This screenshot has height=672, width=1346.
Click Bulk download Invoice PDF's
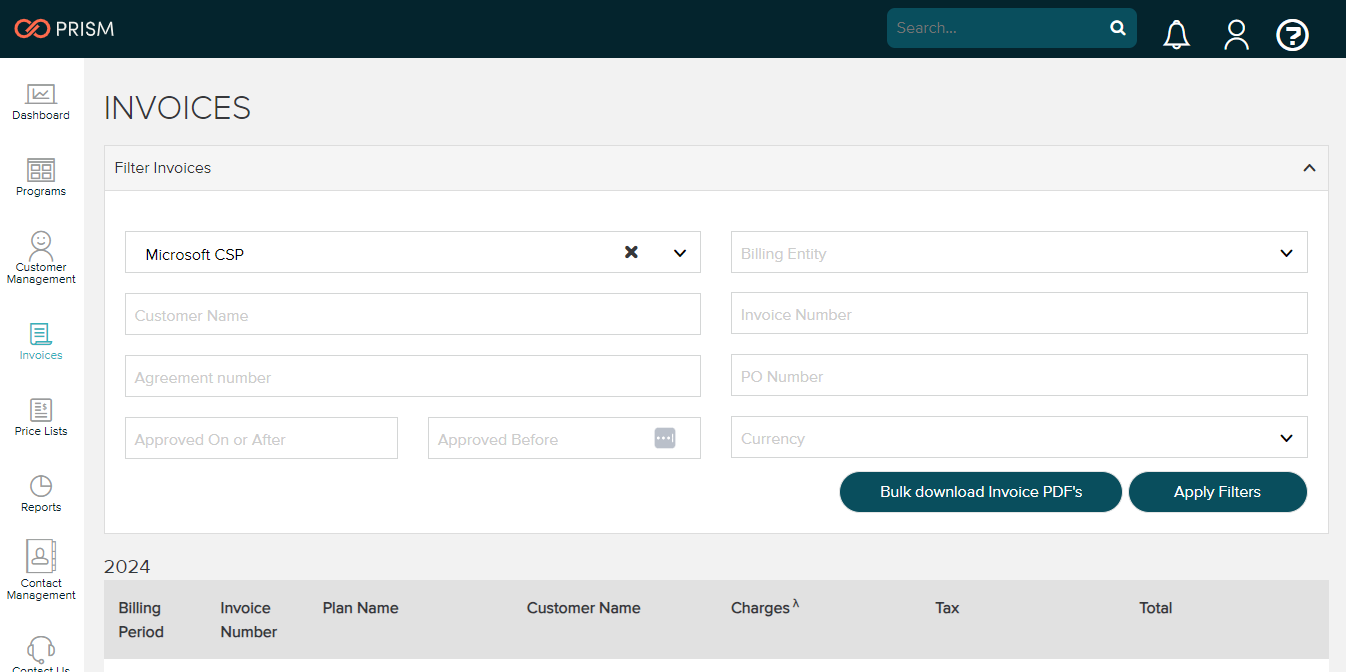[x=980, y=491]
